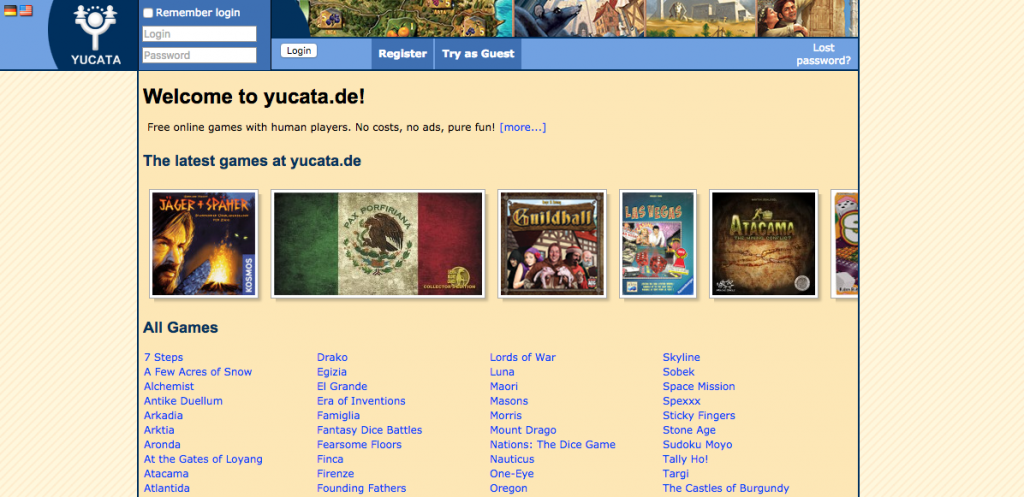1024x497 pixels.
Task: Open the Morris game link
Action: [x=506, y=415]
